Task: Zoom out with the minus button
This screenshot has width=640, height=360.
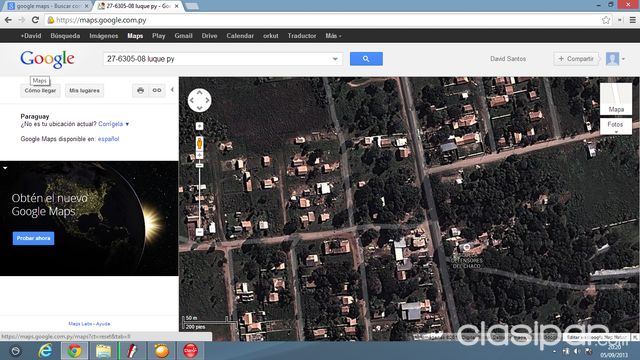Action: point(199,232)
